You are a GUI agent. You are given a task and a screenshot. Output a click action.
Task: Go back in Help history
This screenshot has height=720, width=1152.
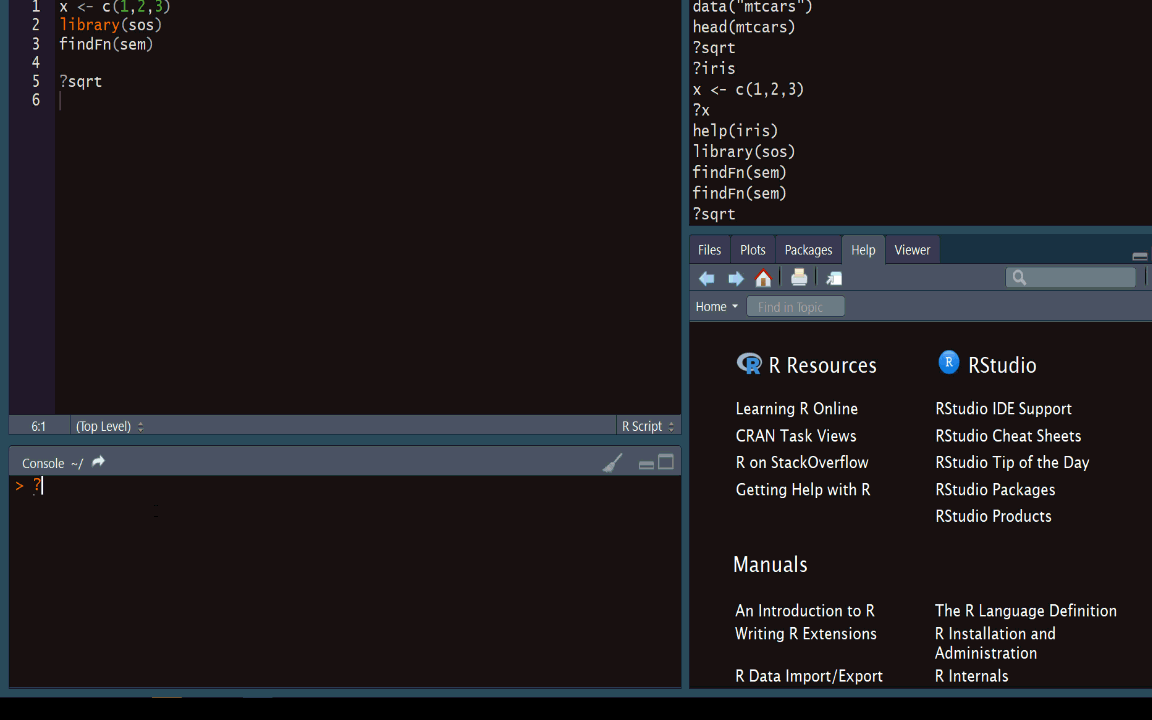707,279
